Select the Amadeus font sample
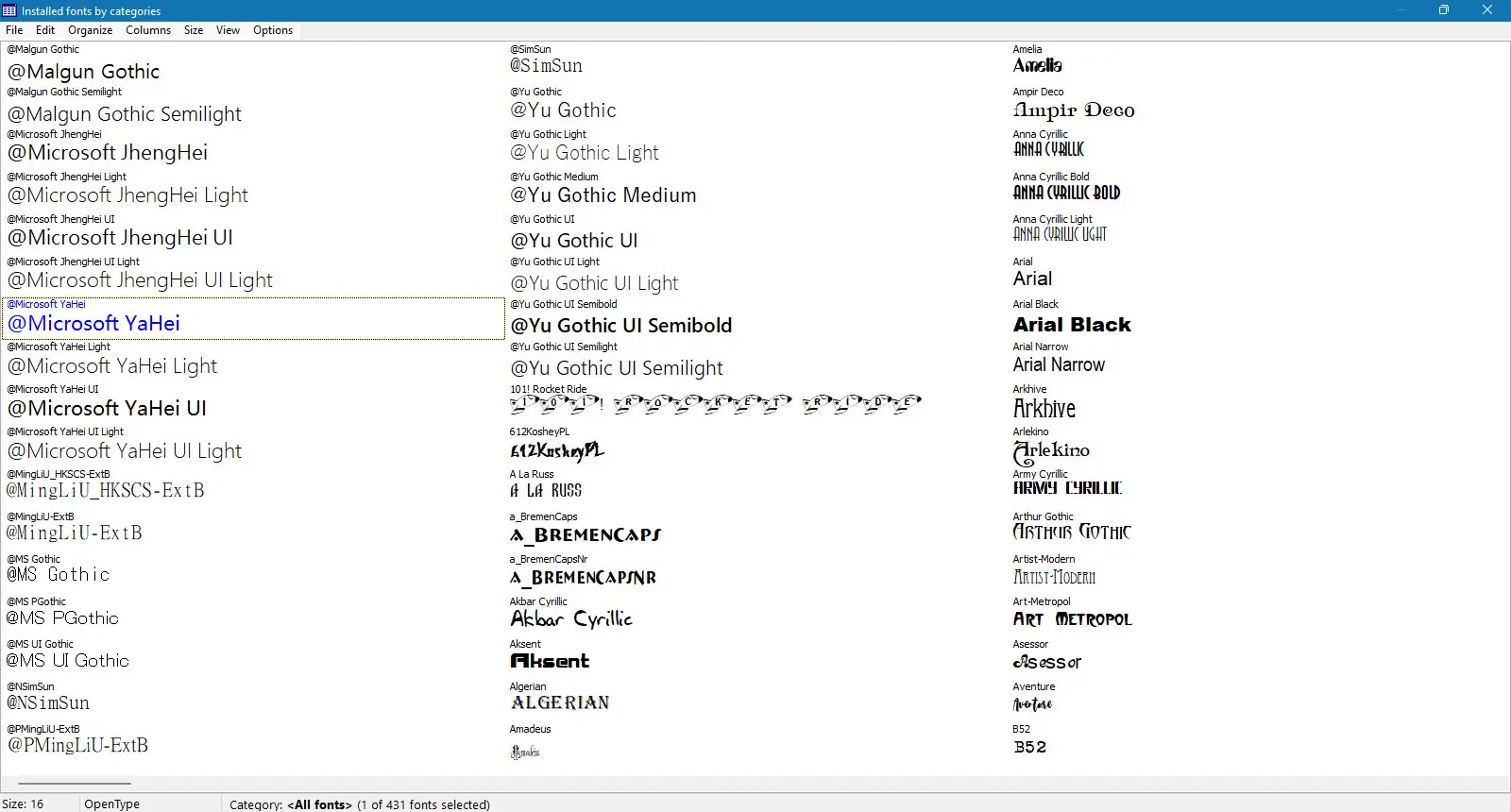Image resolution: width=1511 pixels, height=812 pixels. click(x=525, y=752)
